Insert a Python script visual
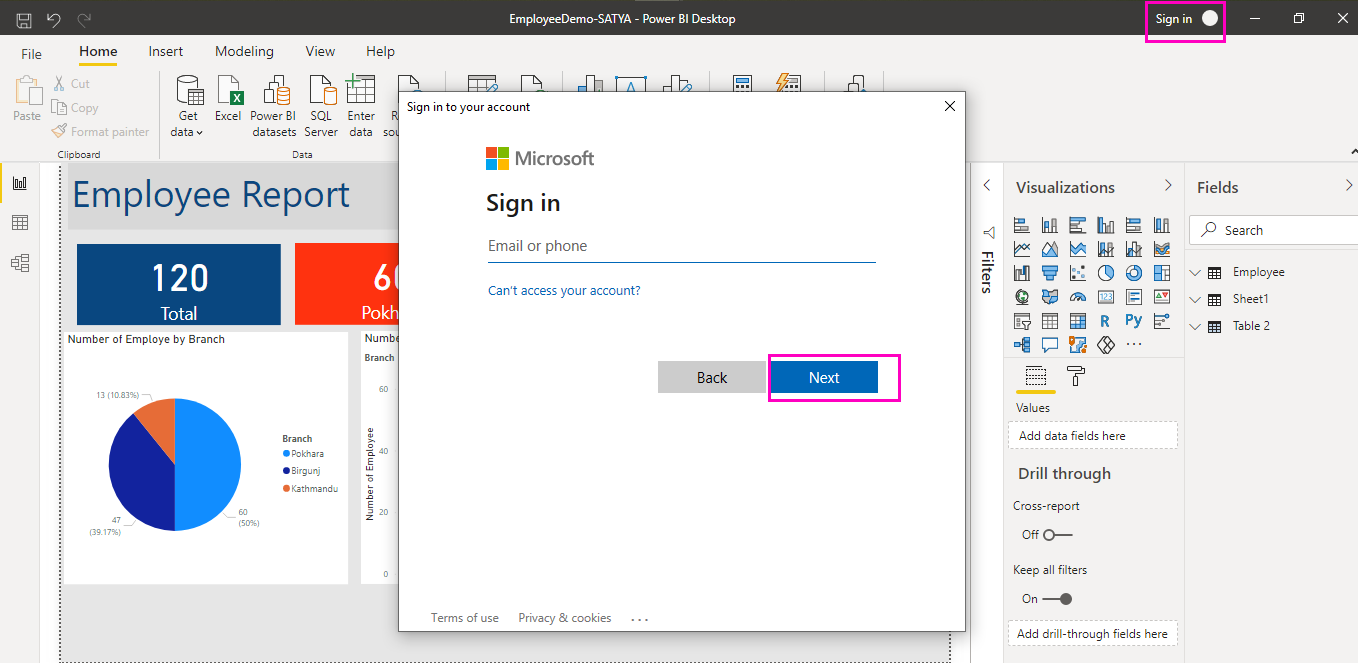Screen dimensions: 1358x663 1133,320
